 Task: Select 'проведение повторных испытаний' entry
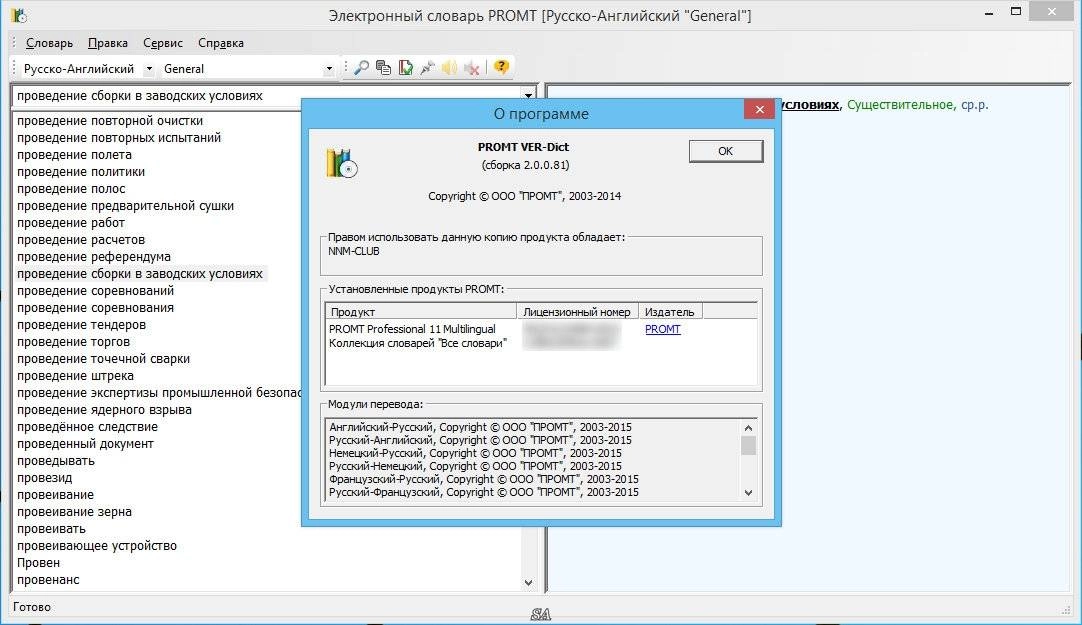click(x=119, y=138)
